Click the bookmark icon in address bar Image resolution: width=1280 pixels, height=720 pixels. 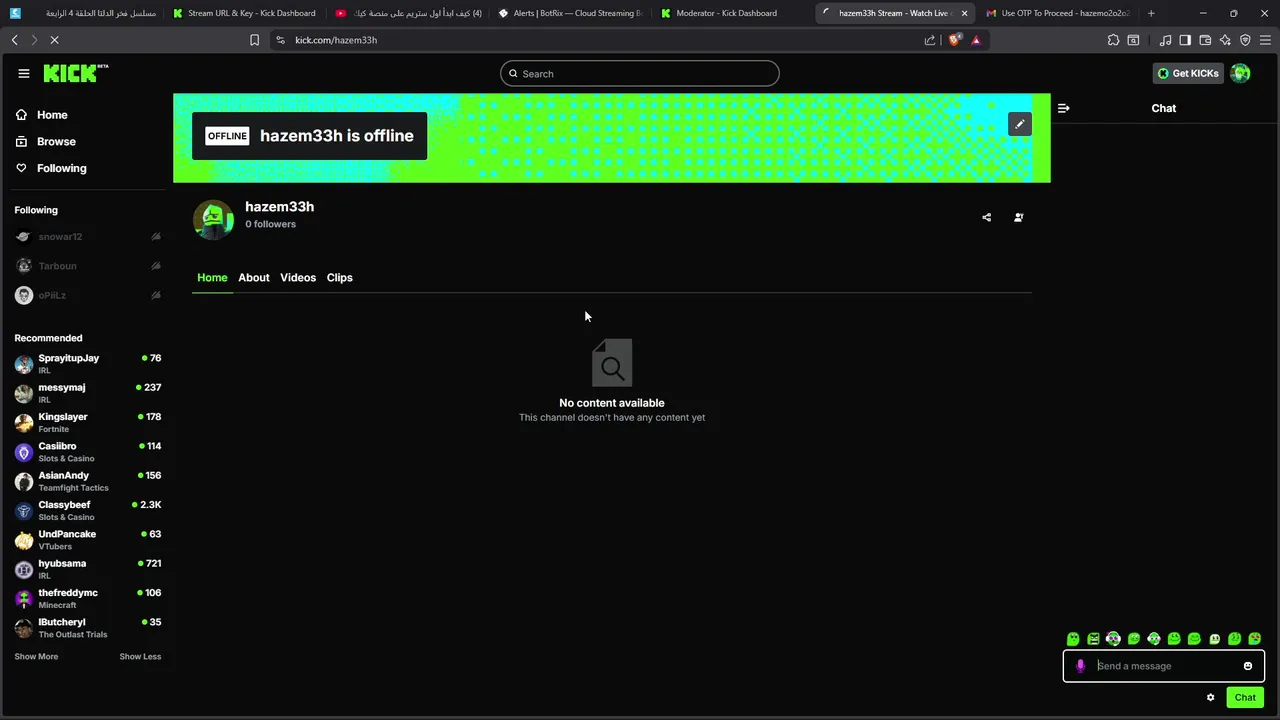pos(254,40)
